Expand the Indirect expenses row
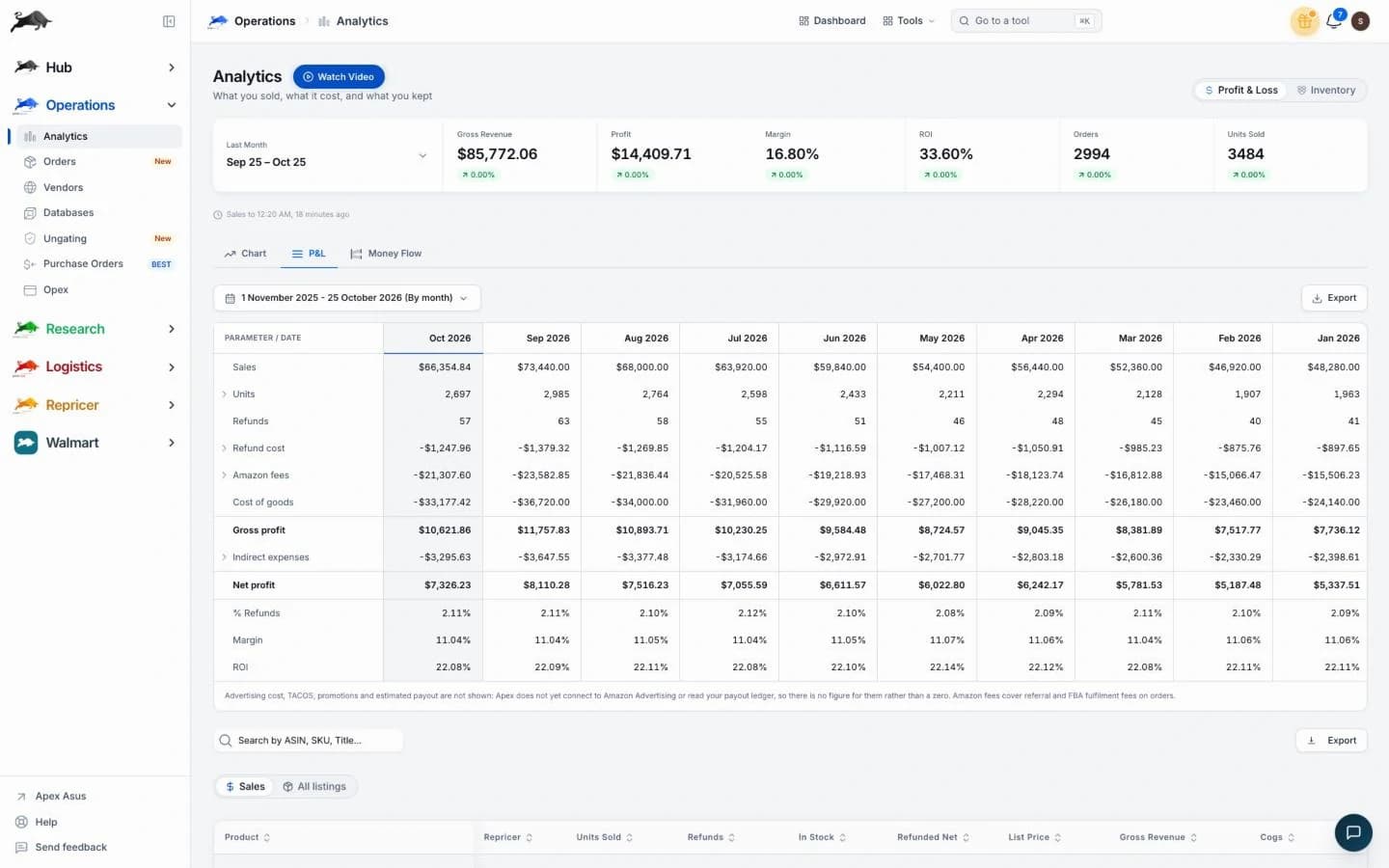The image size is (1389, 868). click(x=225, y=557)
